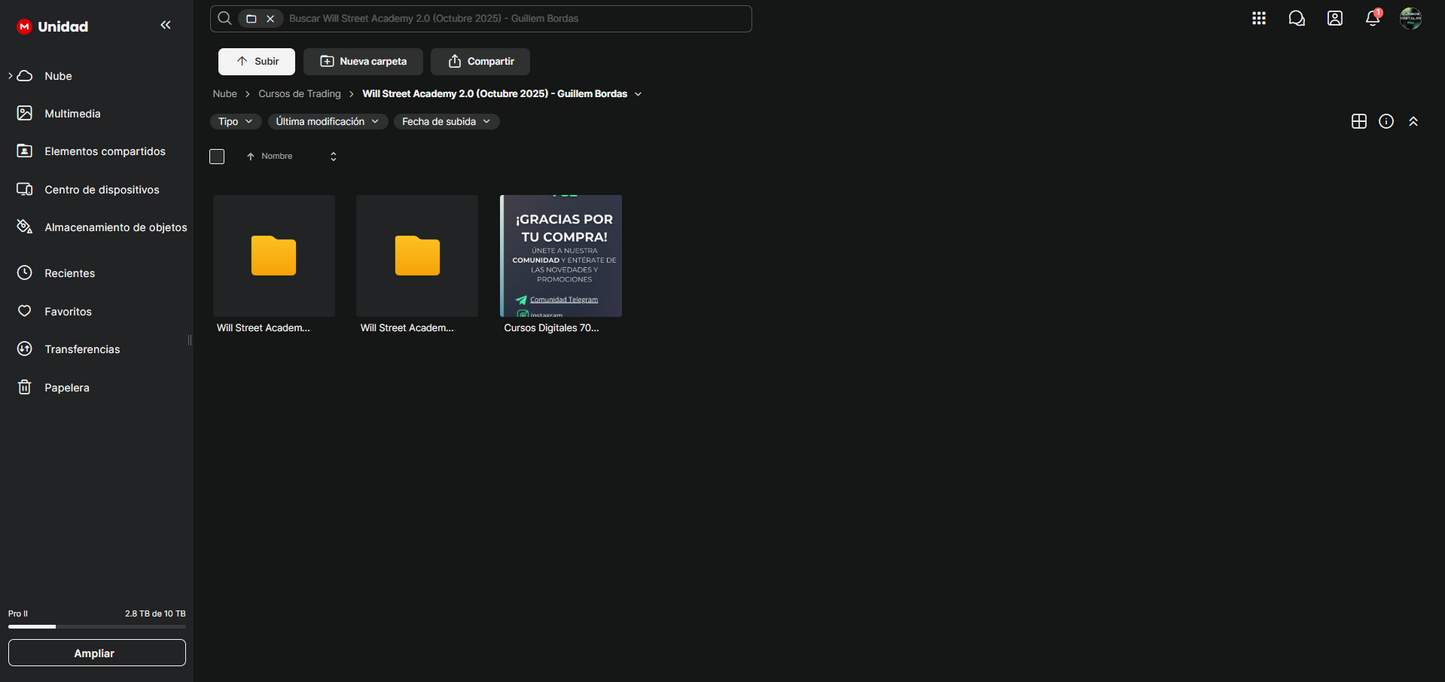1445x682 pixels.
Task: Go to Recientes in the sidebar
Action: click(x=70, y=273)
